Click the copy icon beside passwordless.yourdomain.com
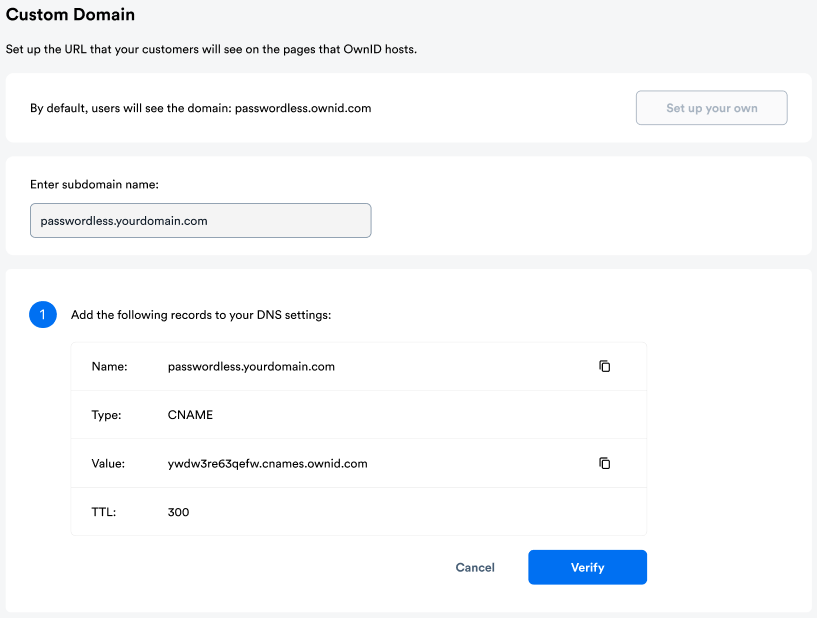 tap(604, 366)
